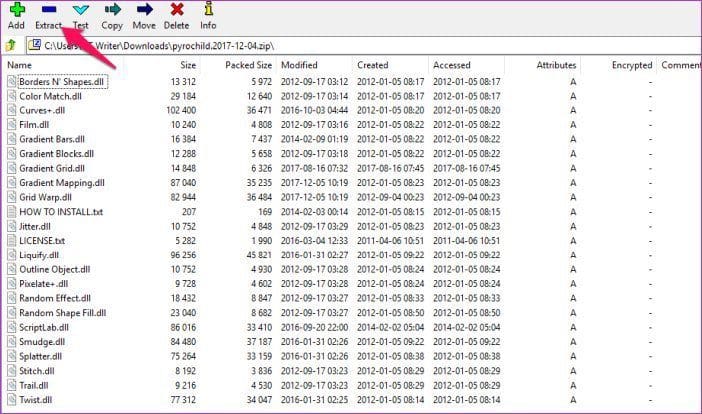Run the Test checkmark tool
The height and width of the screenshot is (414, 702).
click(81, 9)
